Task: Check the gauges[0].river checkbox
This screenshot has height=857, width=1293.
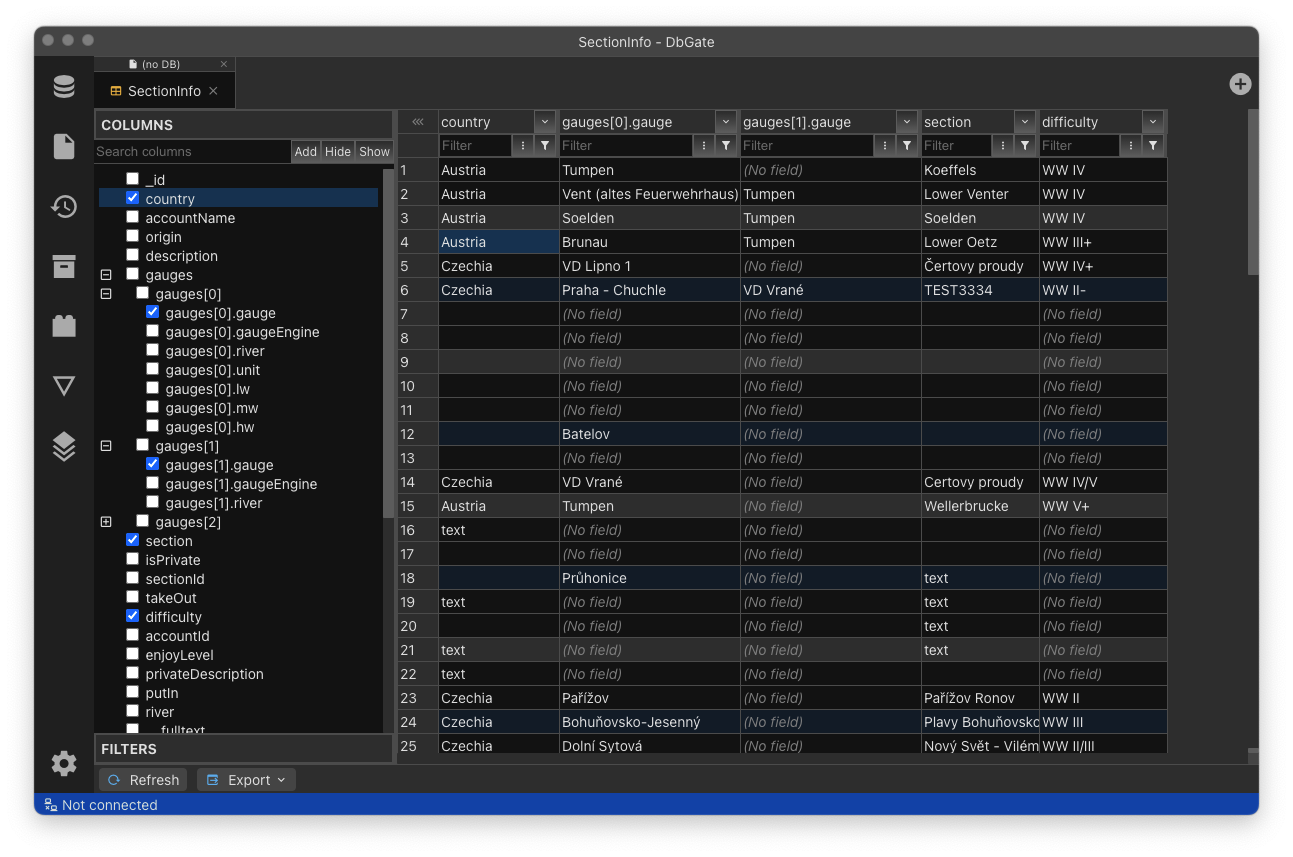Action: (x=152, y=350)
